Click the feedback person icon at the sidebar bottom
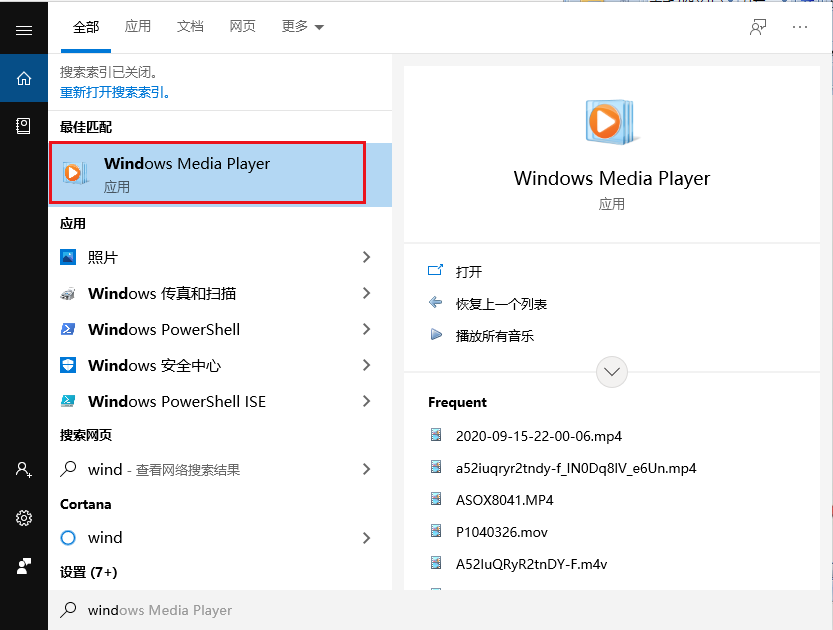The image size is (833, 630). 24,566
